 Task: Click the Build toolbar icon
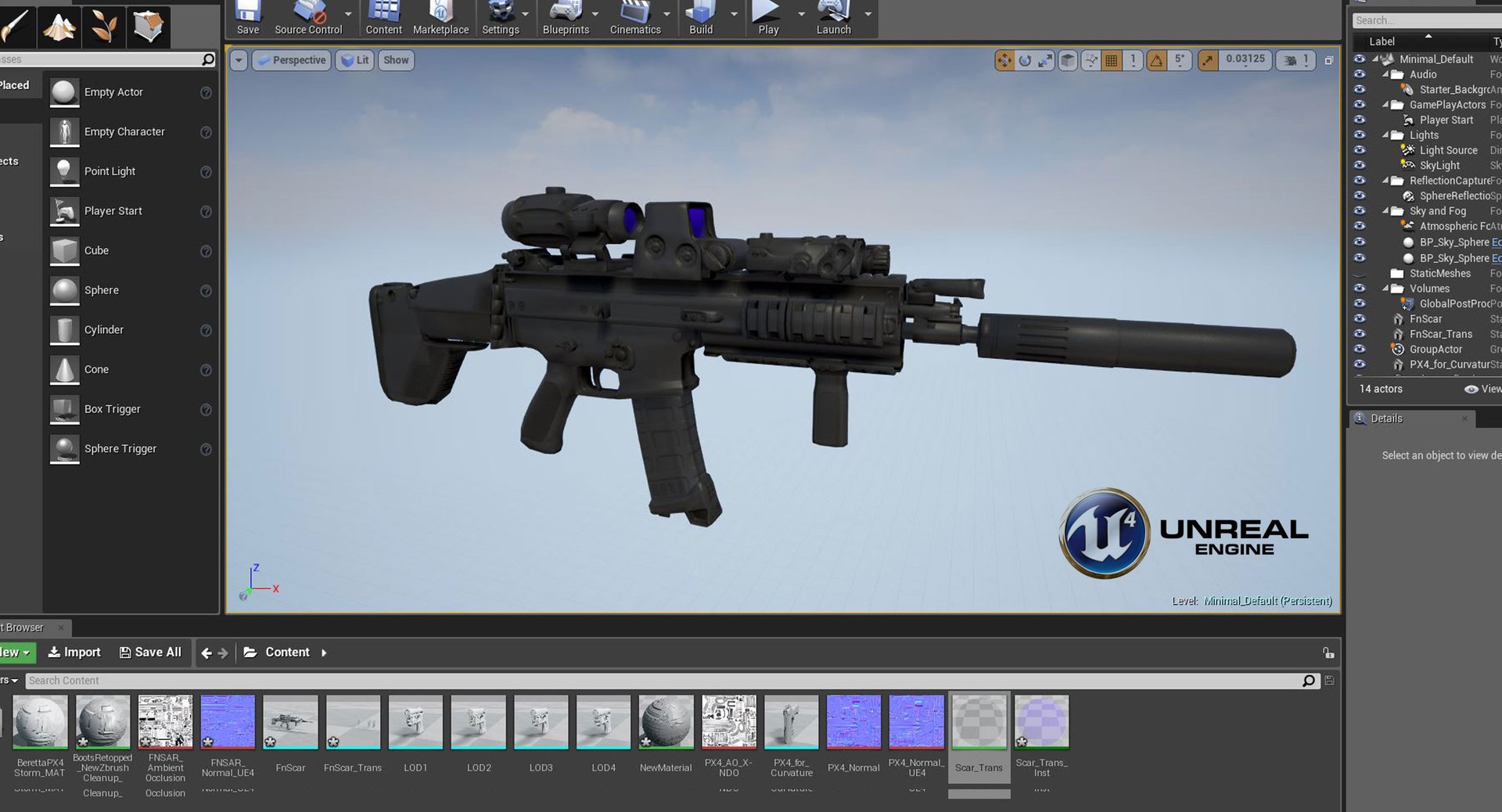(701, 17)
